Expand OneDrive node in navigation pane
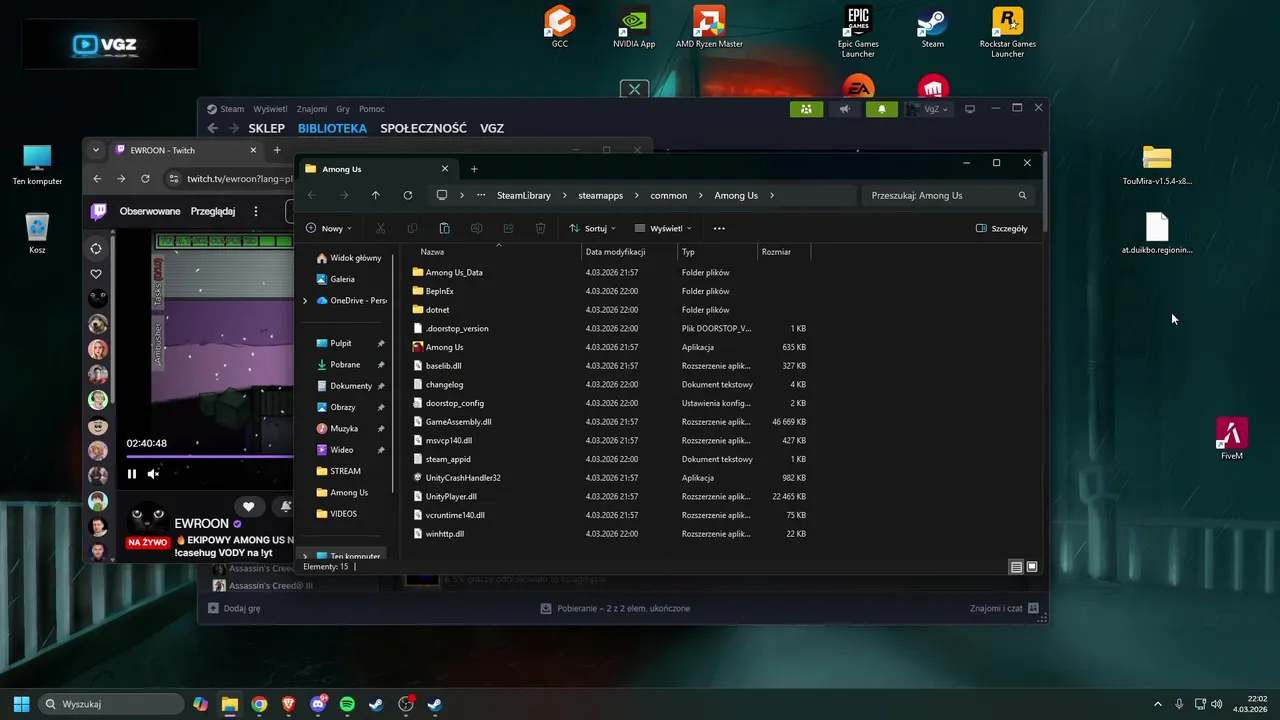This screenshot has width=1280, height=720. (x=305, y=300)
